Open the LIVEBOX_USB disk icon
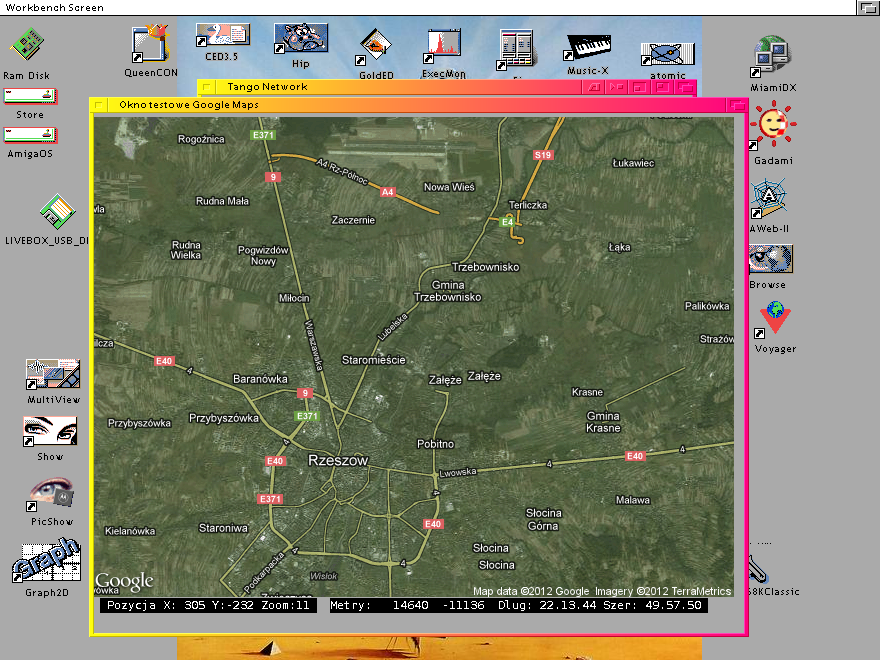 [57, 212]
